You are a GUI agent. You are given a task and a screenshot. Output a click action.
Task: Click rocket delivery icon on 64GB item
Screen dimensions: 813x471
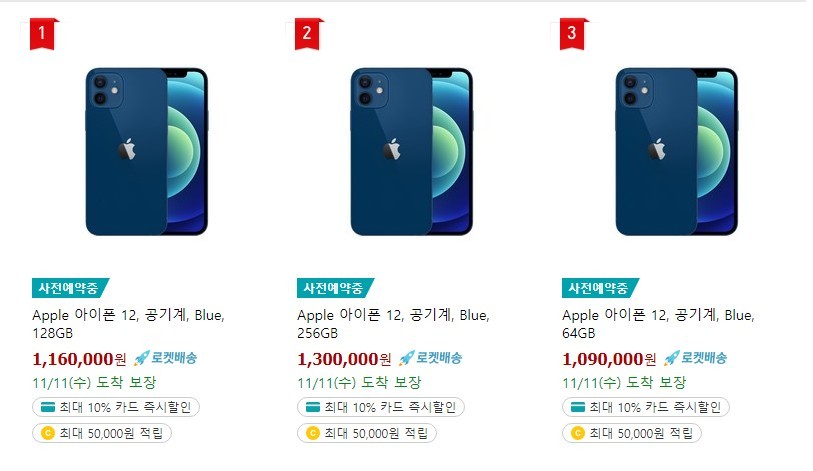click(x=671, y=358)
